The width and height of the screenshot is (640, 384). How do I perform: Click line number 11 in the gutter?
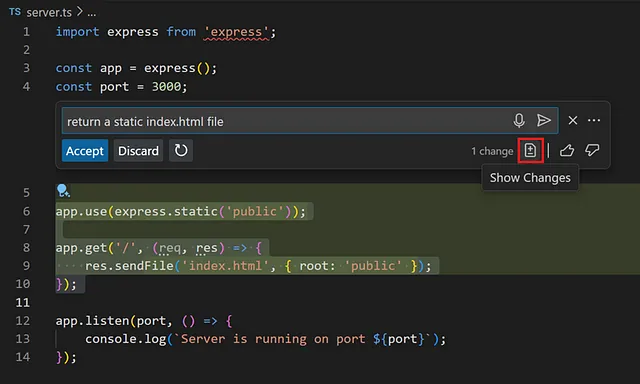pos(23,302)
